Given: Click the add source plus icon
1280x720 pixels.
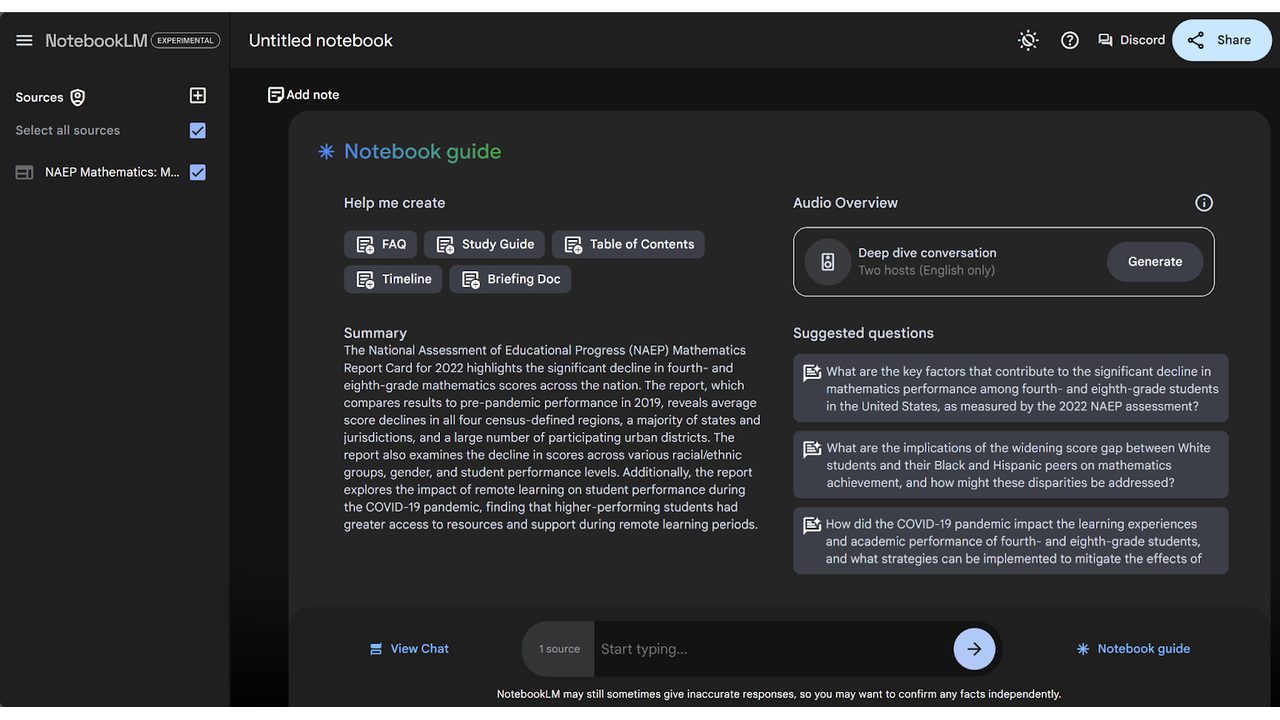Looking at the screenshot, I should 198,96.
